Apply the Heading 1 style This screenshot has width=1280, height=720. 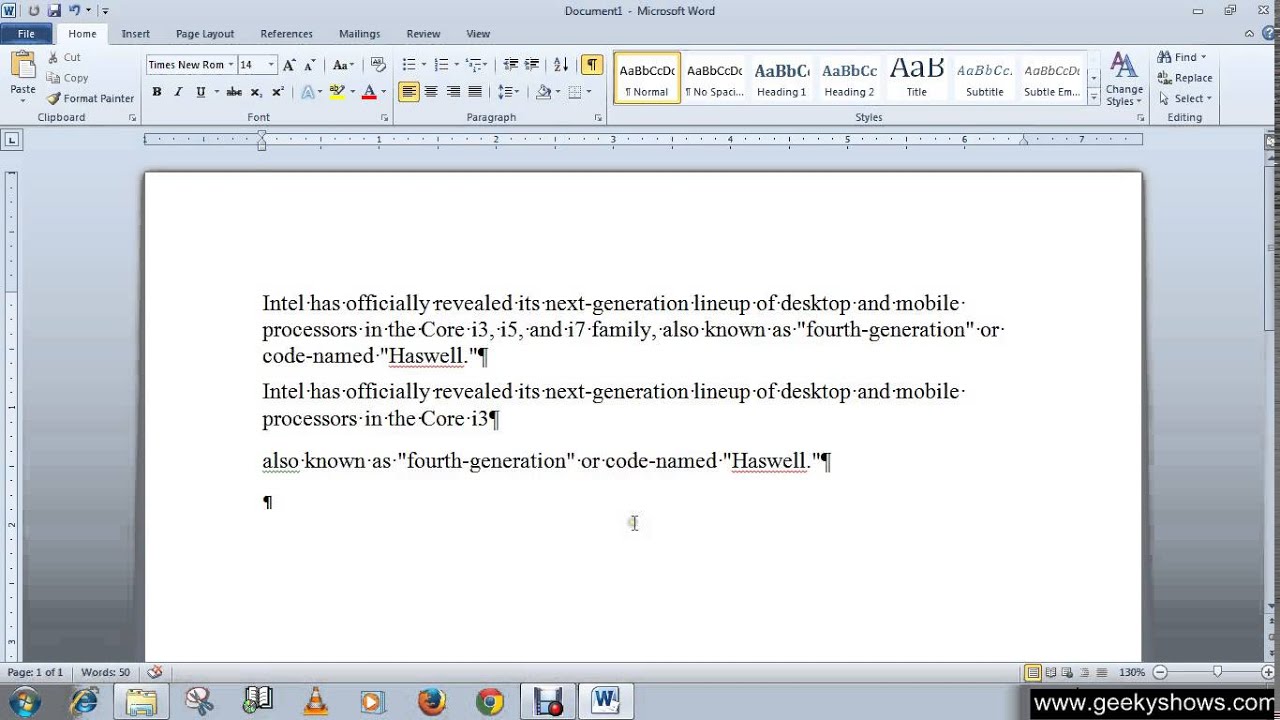tap(782, 79)
